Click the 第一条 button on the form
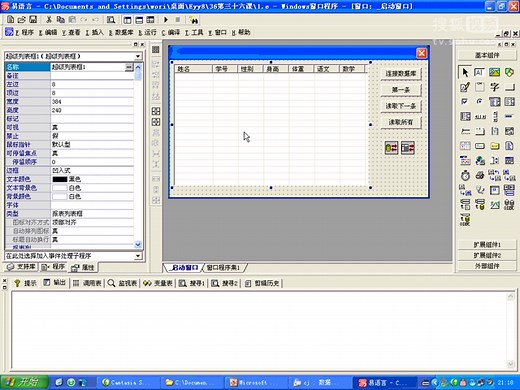520x390 pixels. click(x=401, y=90)
